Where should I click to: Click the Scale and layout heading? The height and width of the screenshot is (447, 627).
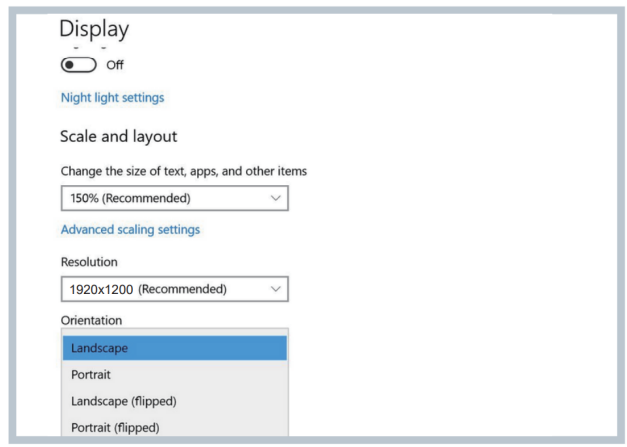(x=125, y=136)
